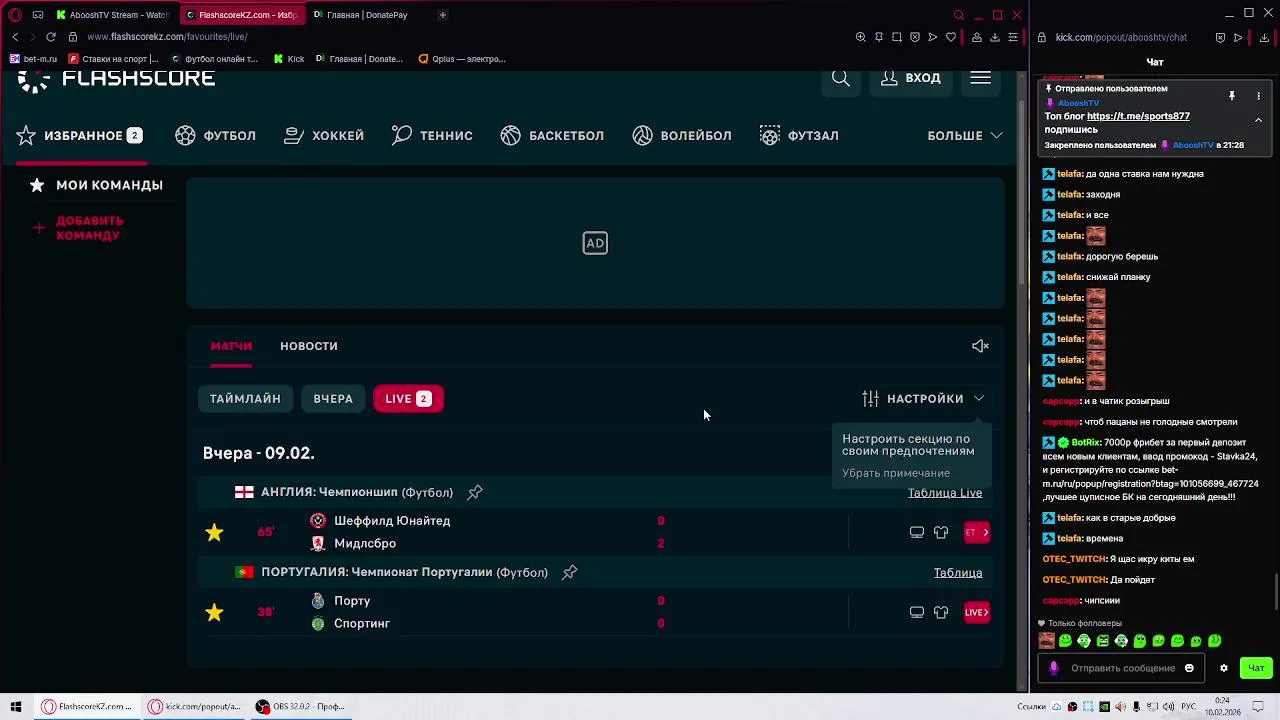The height and width of the screenshot is (720, 1280).
Task: Open the ВОЛЕЙБОЛ sport section
Action: click(682, 135)
